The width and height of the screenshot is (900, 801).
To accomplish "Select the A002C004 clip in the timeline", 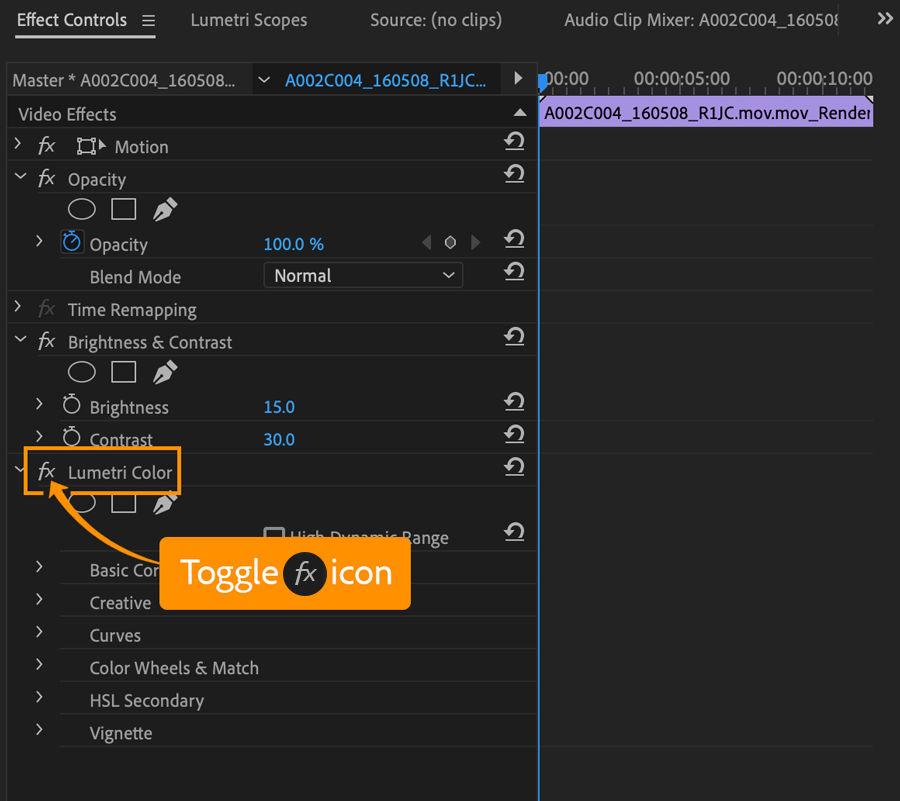I will 705,113.
